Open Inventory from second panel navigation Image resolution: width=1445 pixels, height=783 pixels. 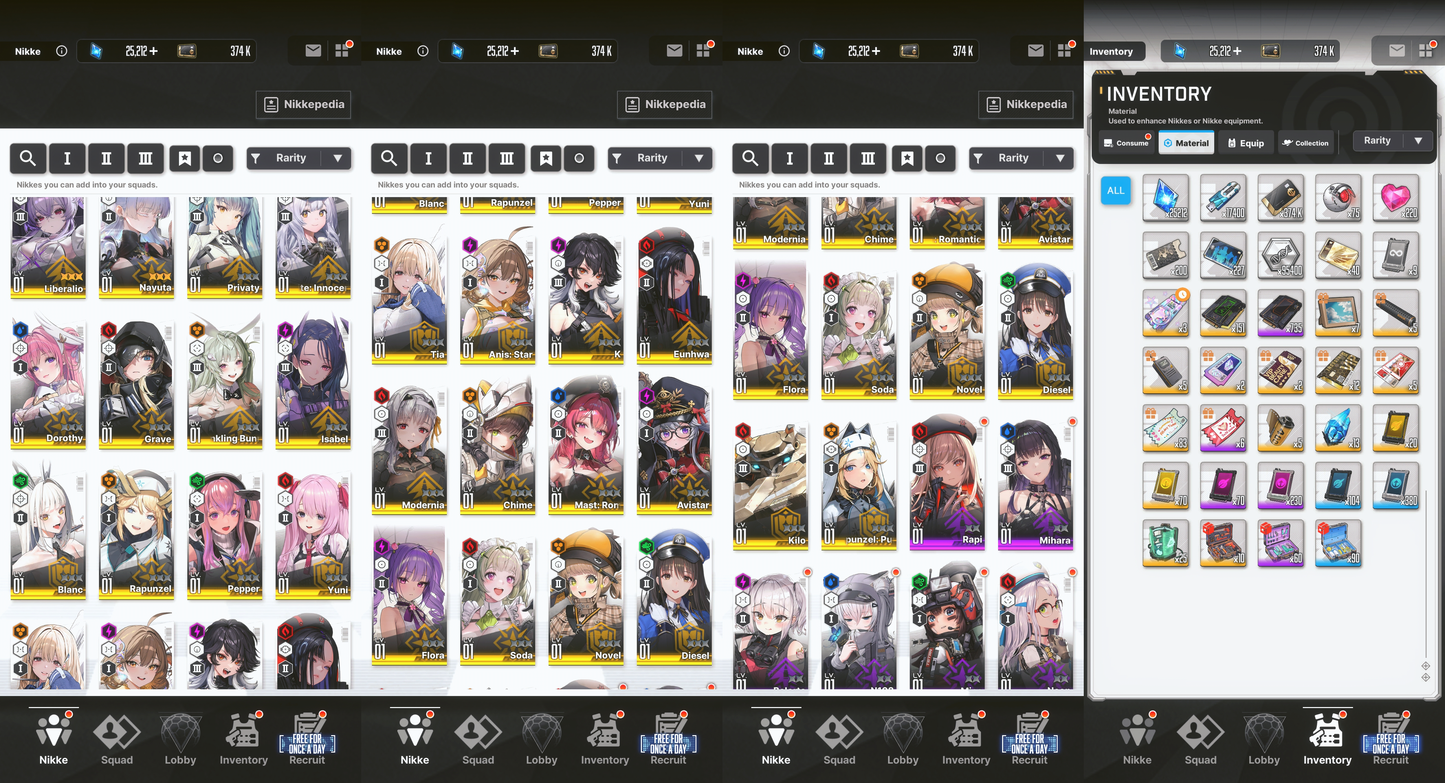[605, 740]
